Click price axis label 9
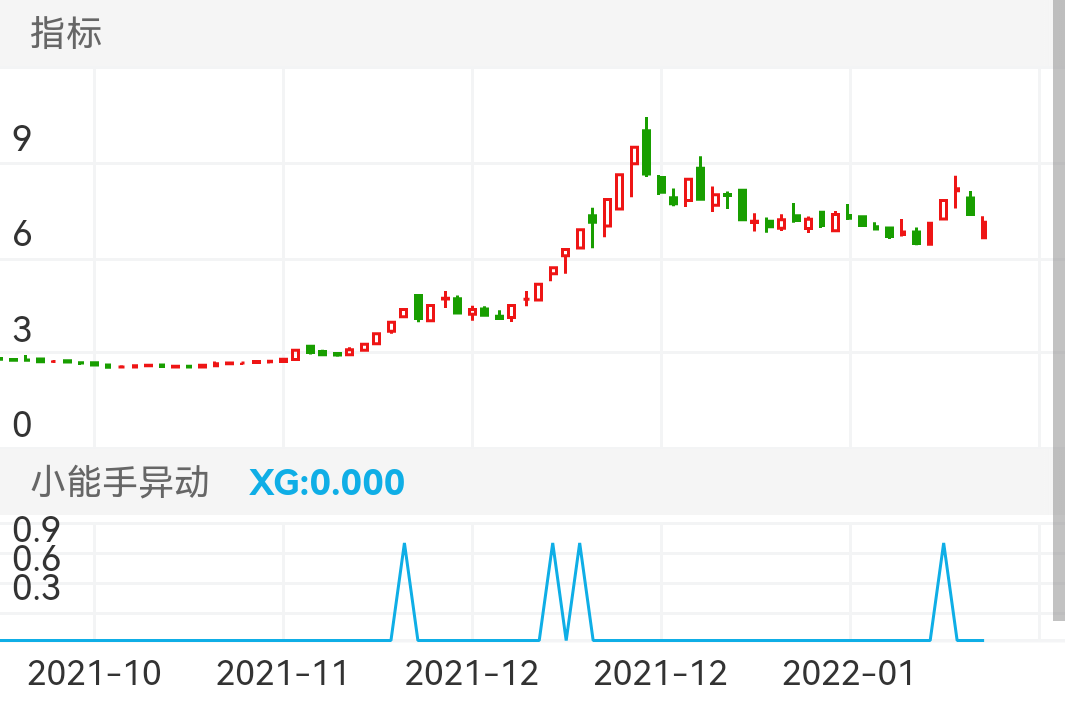 point(22,139)
